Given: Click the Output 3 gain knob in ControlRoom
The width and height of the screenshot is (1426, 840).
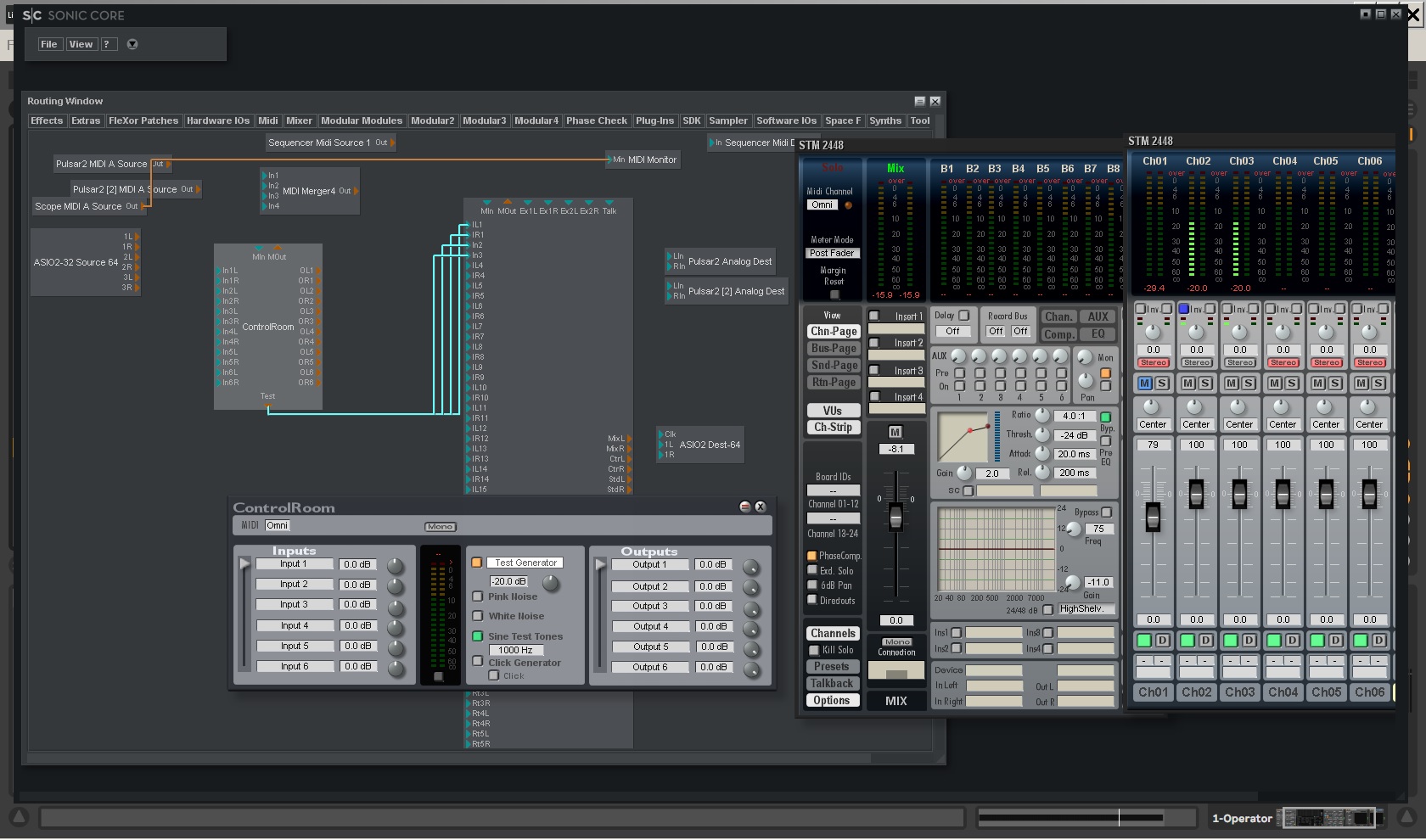Looking at the screenshot, I should click(x=751, y=609).
